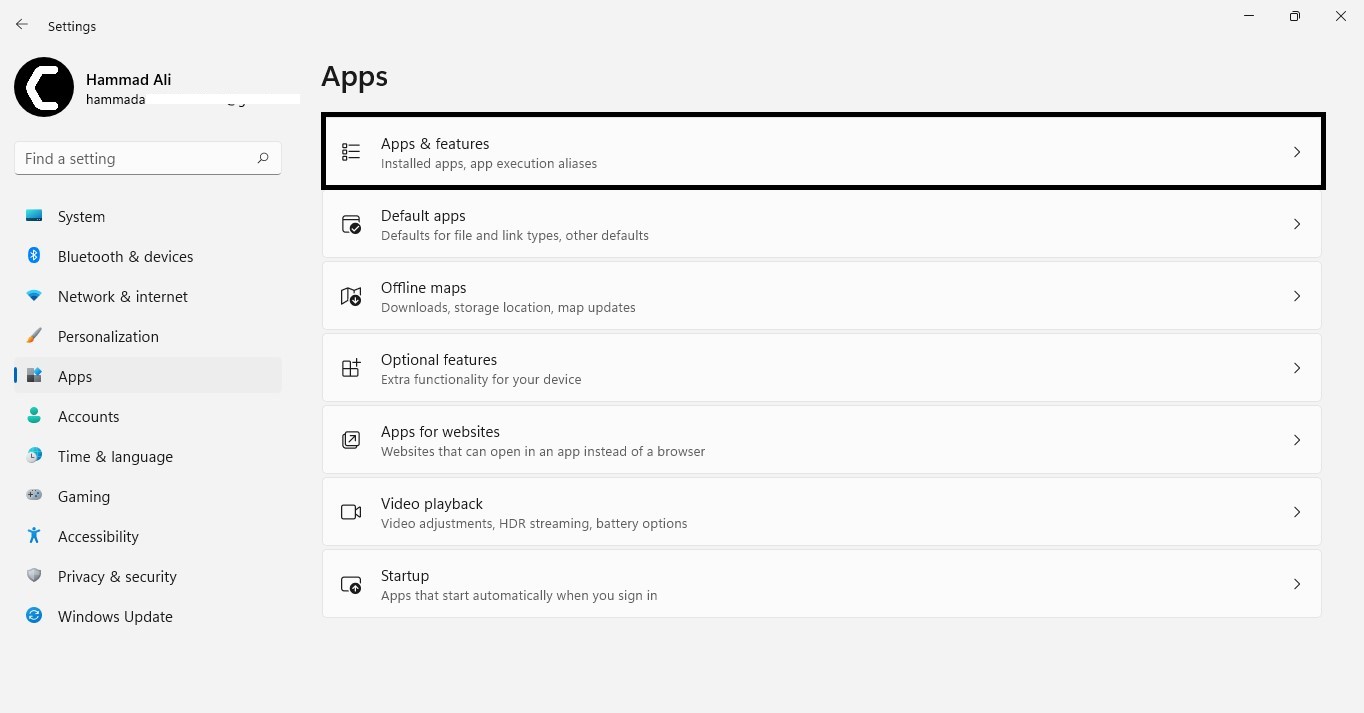Click the Apps & features list icon
The height and width of the screenshot is (713, 1364).
pos(351,152)
